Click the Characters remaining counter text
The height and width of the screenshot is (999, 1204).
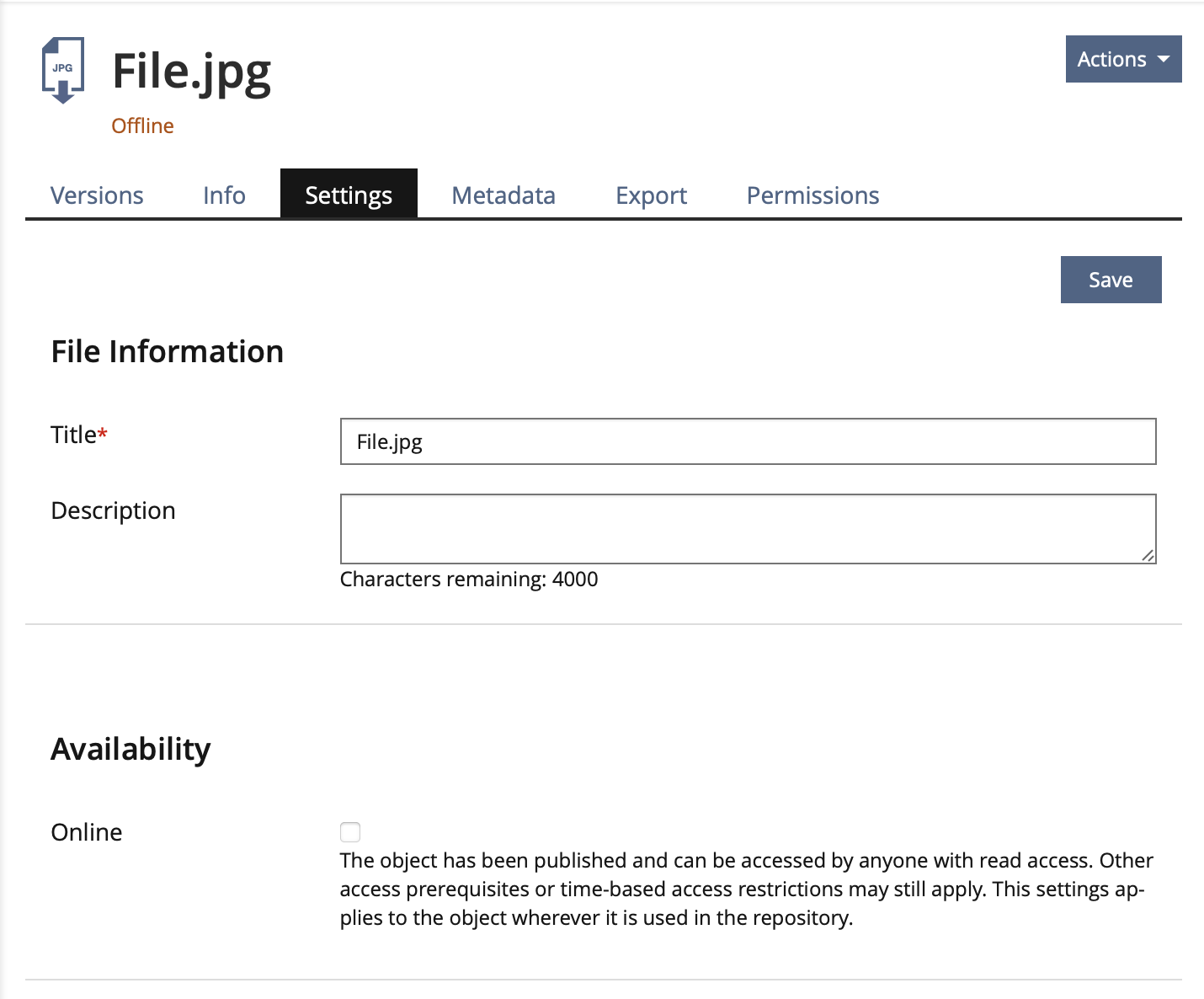pyautogui.click(x=469, y=580)
